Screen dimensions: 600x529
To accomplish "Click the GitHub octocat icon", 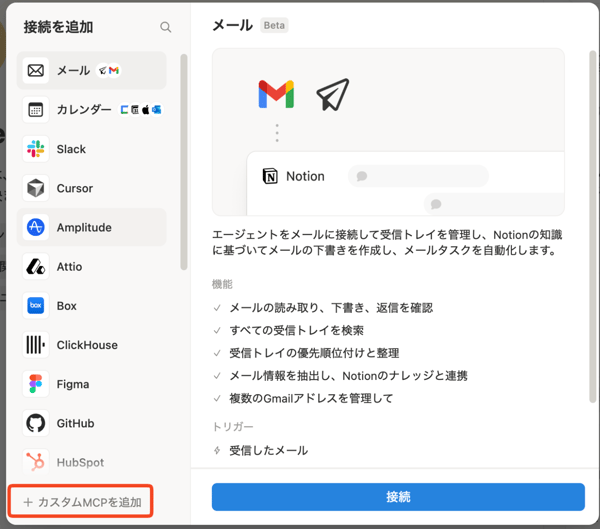I will tap(36, 423).
